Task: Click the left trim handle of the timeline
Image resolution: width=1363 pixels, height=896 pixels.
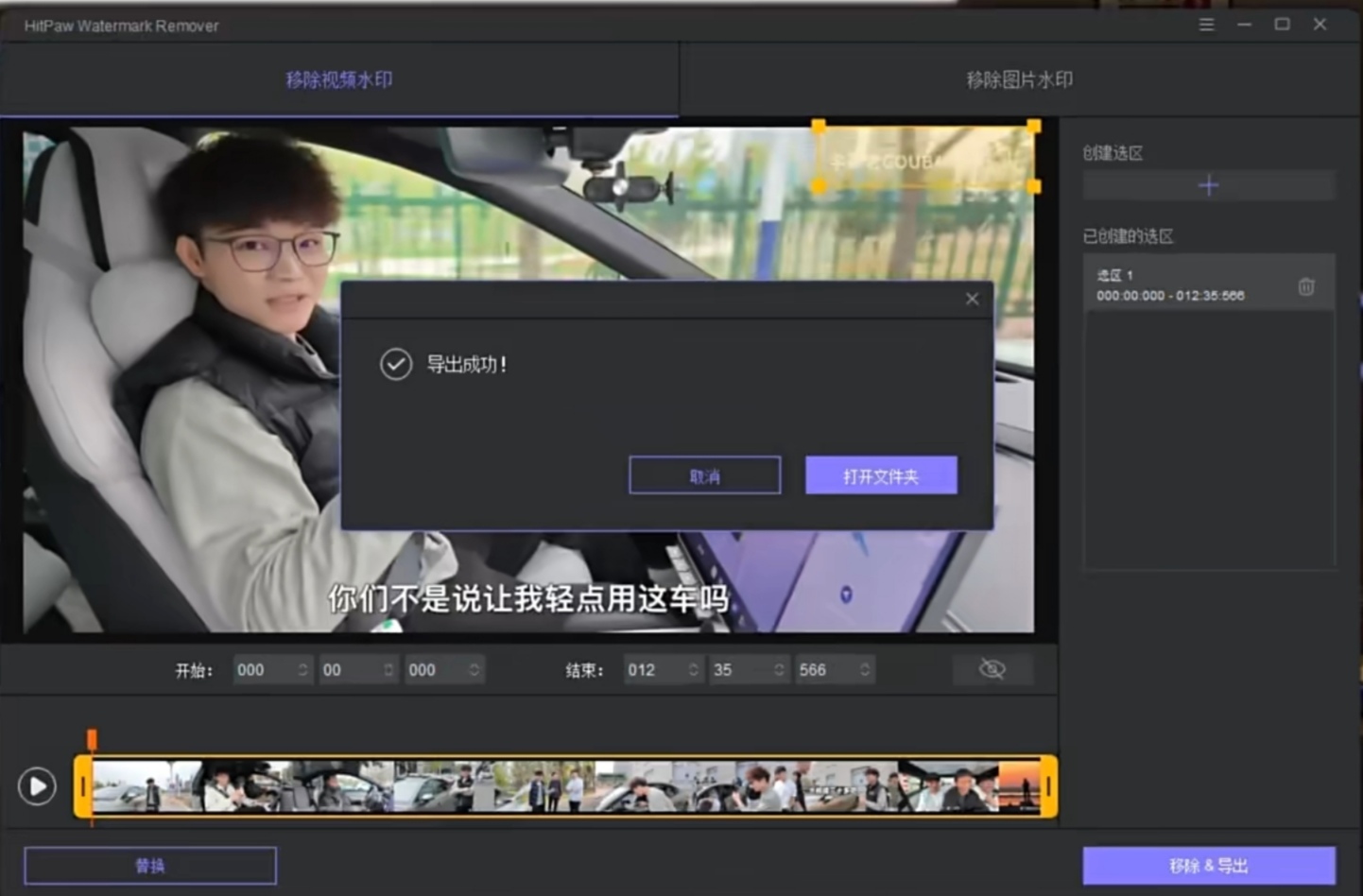Action: click(83, 786)
